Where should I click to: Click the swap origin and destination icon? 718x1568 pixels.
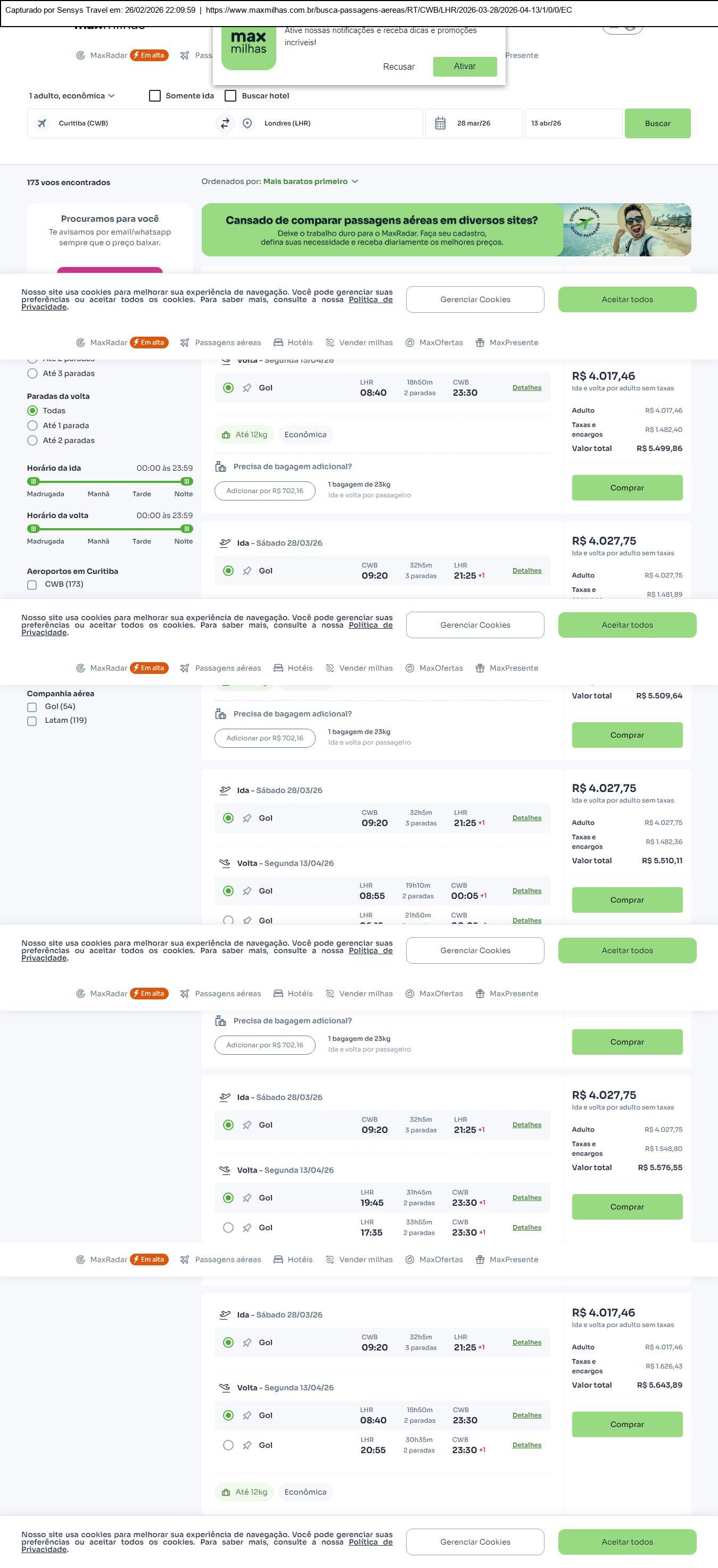point(225,123)
